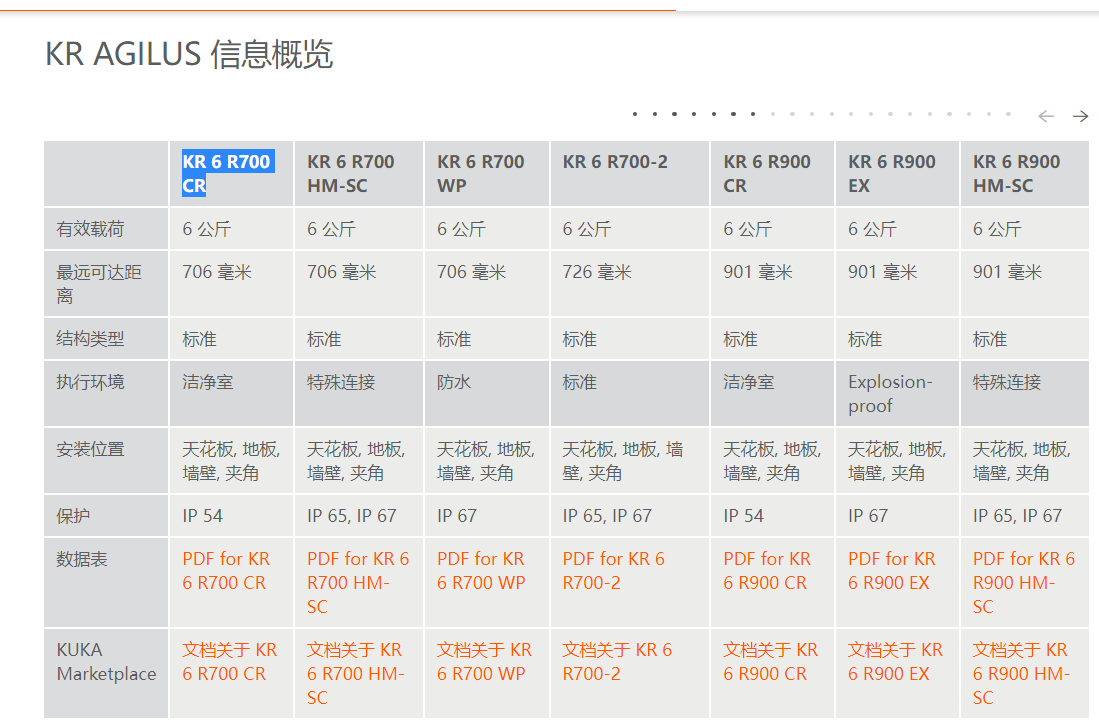
Task: Click IP 65, IP 67 in the KR 6 R700-2 column
Action: (x=607, y=516)
